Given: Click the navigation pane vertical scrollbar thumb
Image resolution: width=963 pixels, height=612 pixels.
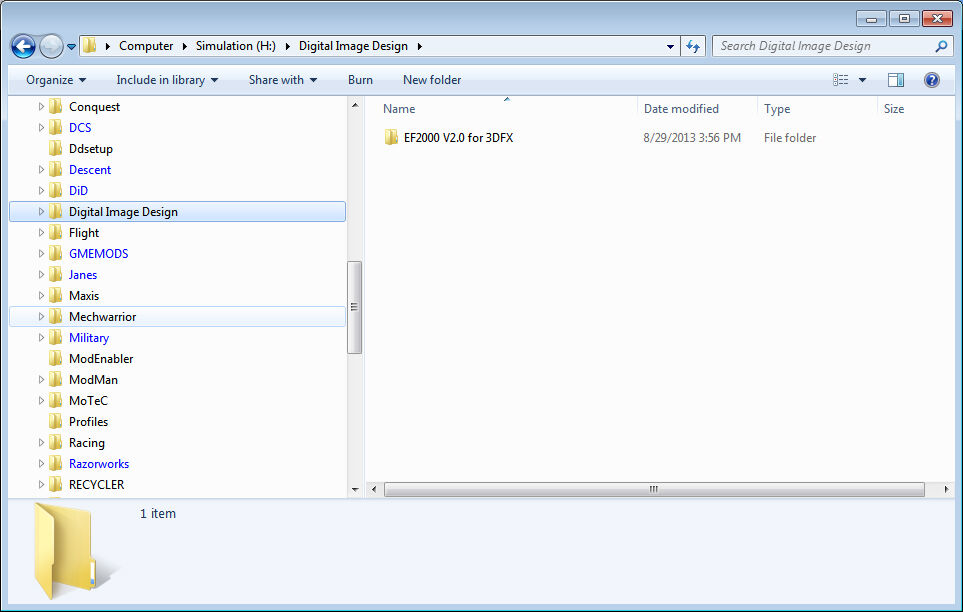Looking at the screenshot, I should click(x=354, y=307).
